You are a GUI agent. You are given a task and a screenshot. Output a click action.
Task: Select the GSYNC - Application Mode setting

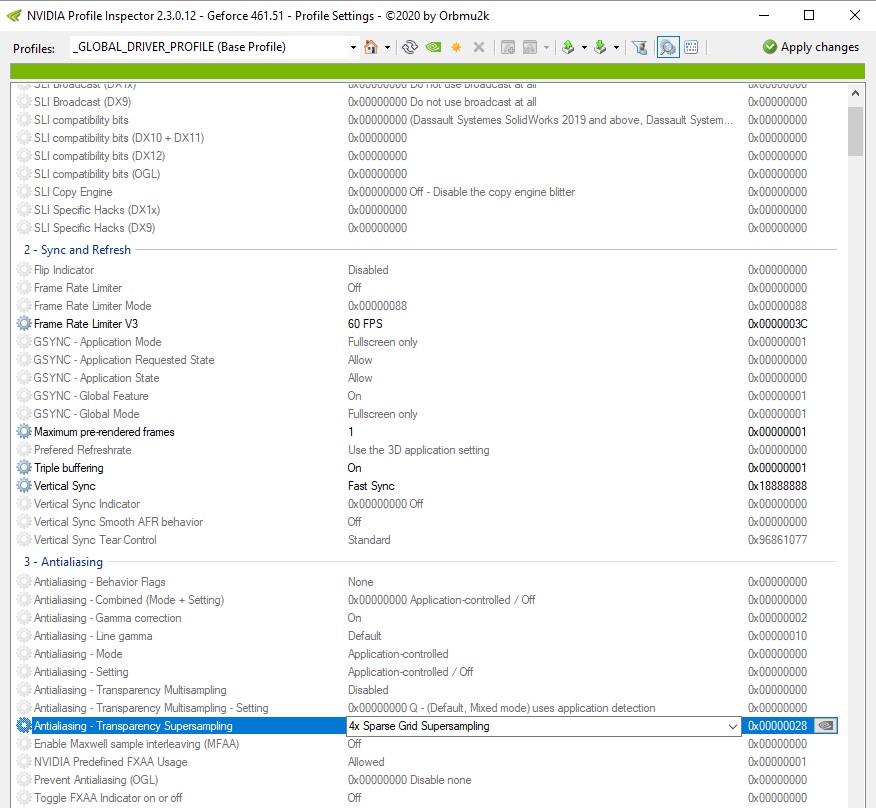coord(425,342)
